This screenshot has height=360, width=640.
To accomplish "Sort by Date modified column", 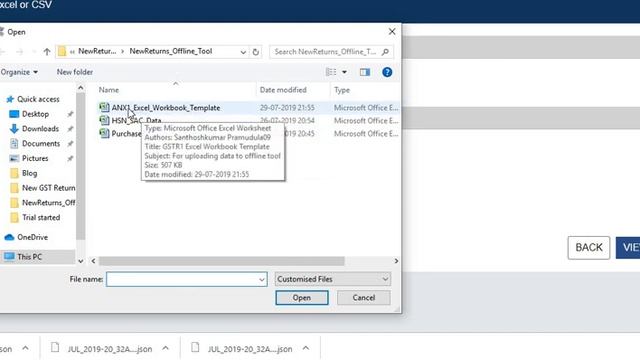I will (x=283, y=90).
